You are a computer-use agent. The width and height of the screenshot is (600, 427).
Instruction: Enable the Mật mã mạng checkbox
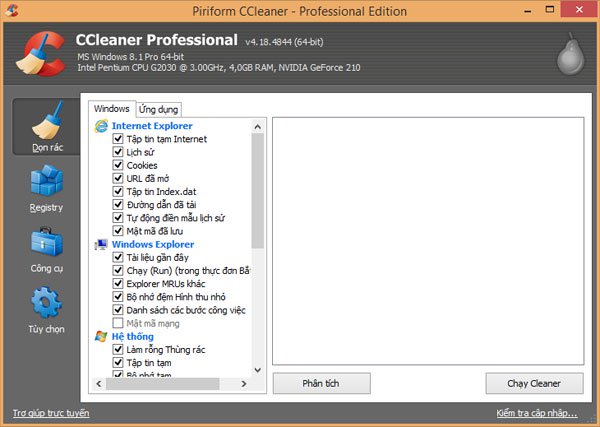coord(118,323)
